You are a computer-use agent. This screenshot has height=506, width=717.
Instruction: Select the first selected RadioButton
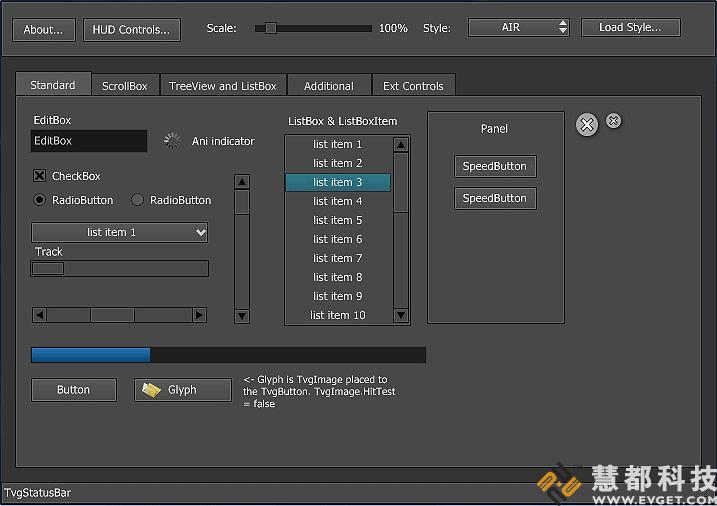click(40, 200)
